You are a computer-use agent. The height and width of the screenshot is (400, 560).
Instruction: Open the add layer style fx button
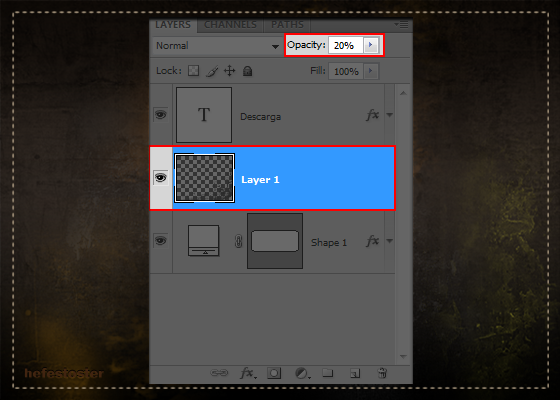pyautogui.click(x=248, y=373)
